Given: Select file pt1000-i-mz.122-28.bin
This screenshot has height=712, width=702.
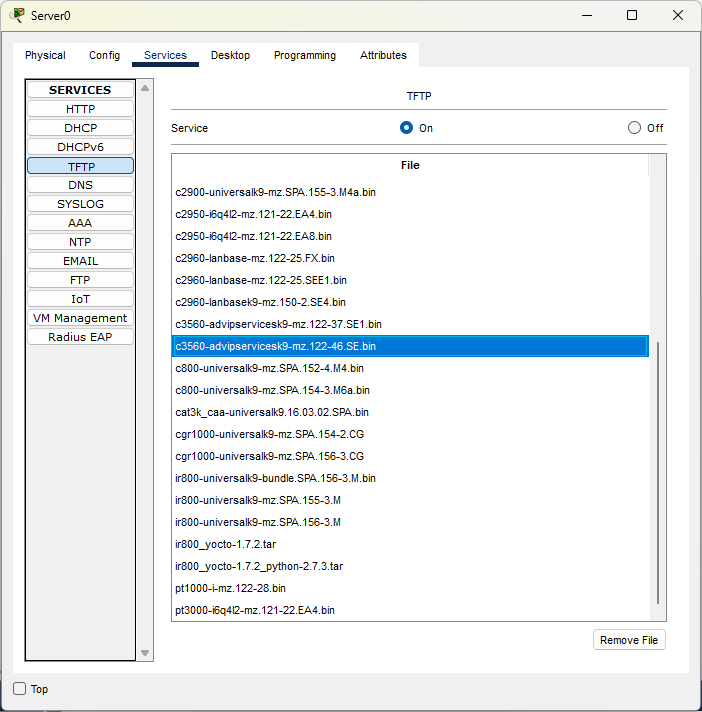Looking at the screenshot, I should coord(410,588).
